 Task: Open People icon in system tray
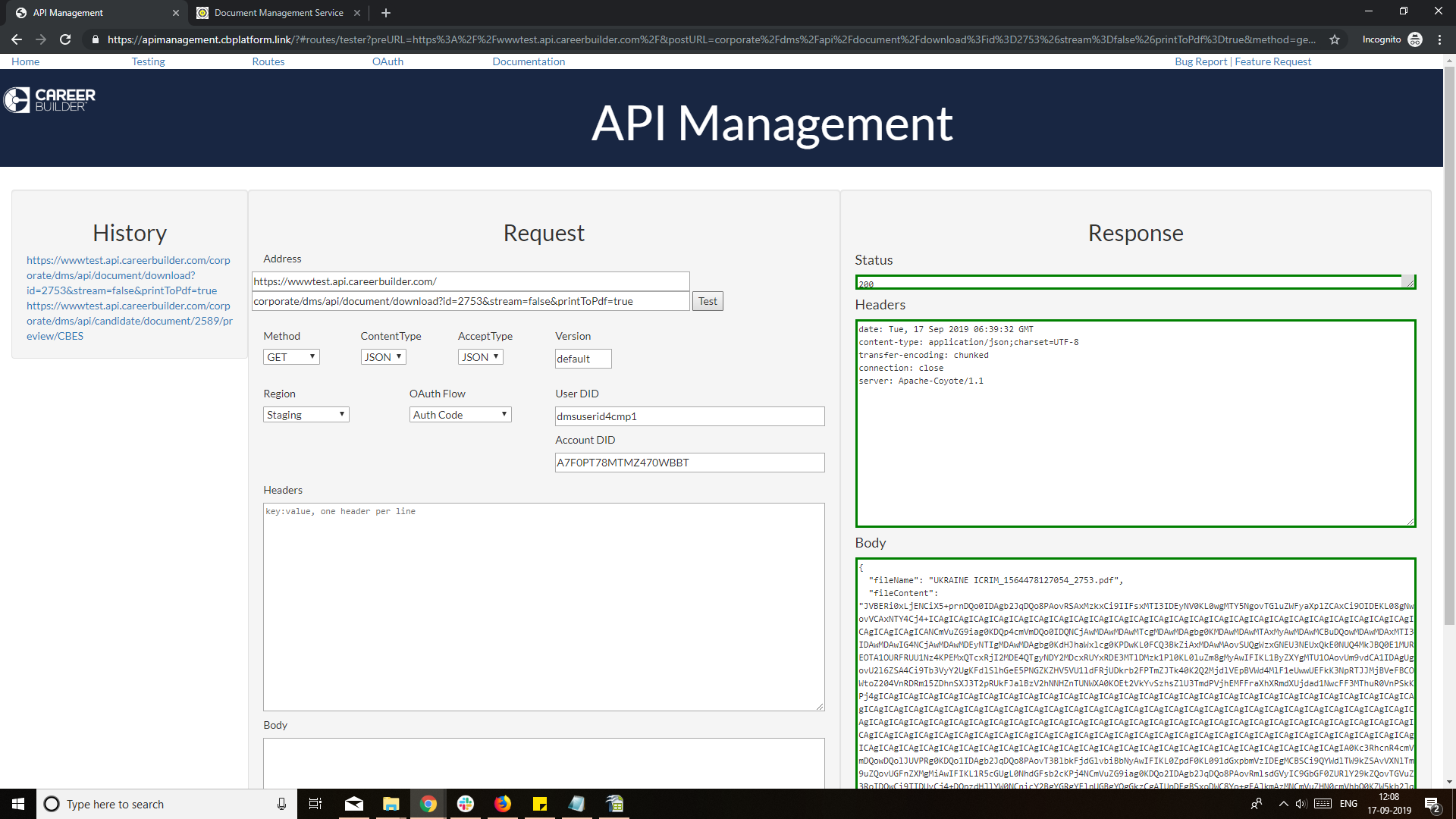1257,804
